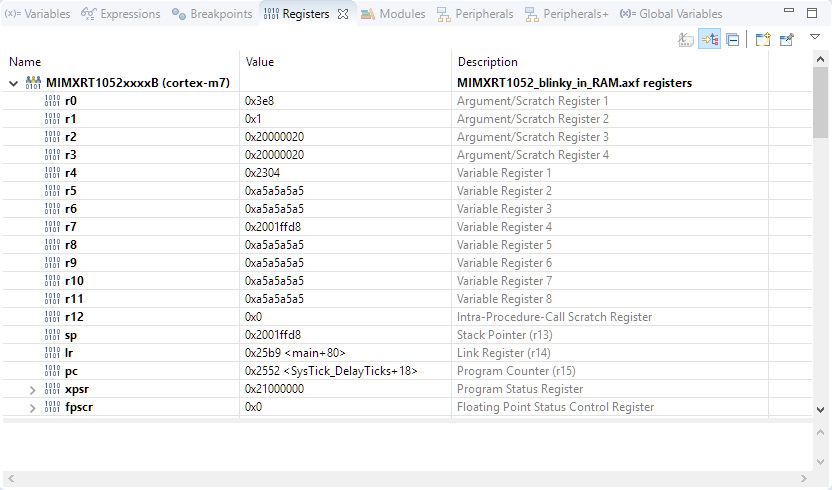The width and height of the screenshot is (832, 490).
Task: Expand the xpsr register
Action: 32,390
